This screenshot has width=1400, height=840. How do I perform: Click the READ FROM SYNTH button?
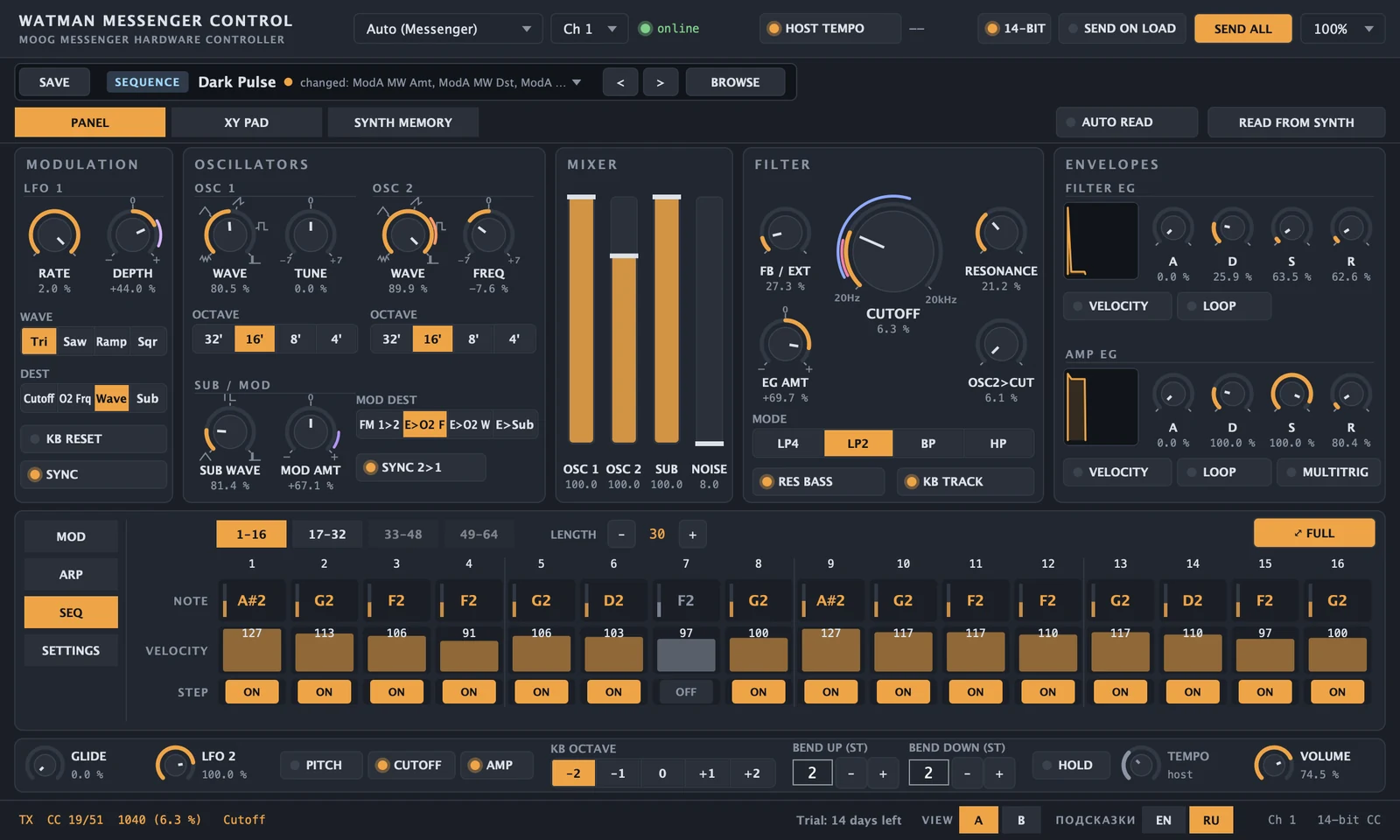tap(1296, 122)
